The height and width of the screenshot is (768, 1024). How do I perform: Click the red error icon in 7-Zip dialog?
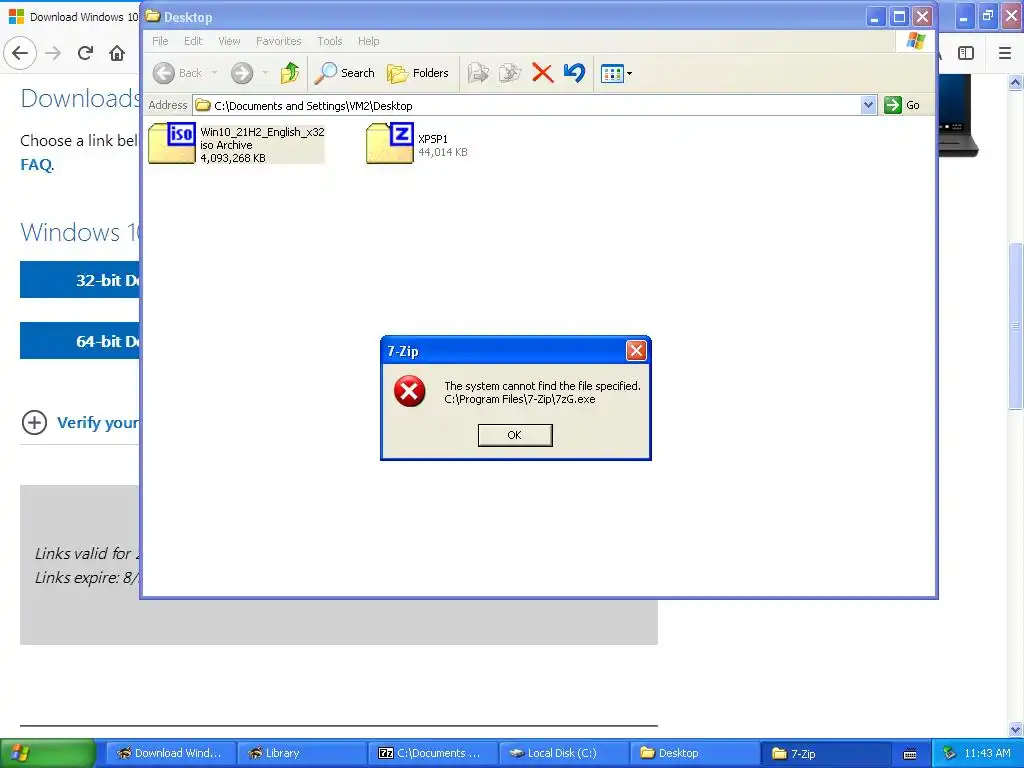tap(409, 391)
